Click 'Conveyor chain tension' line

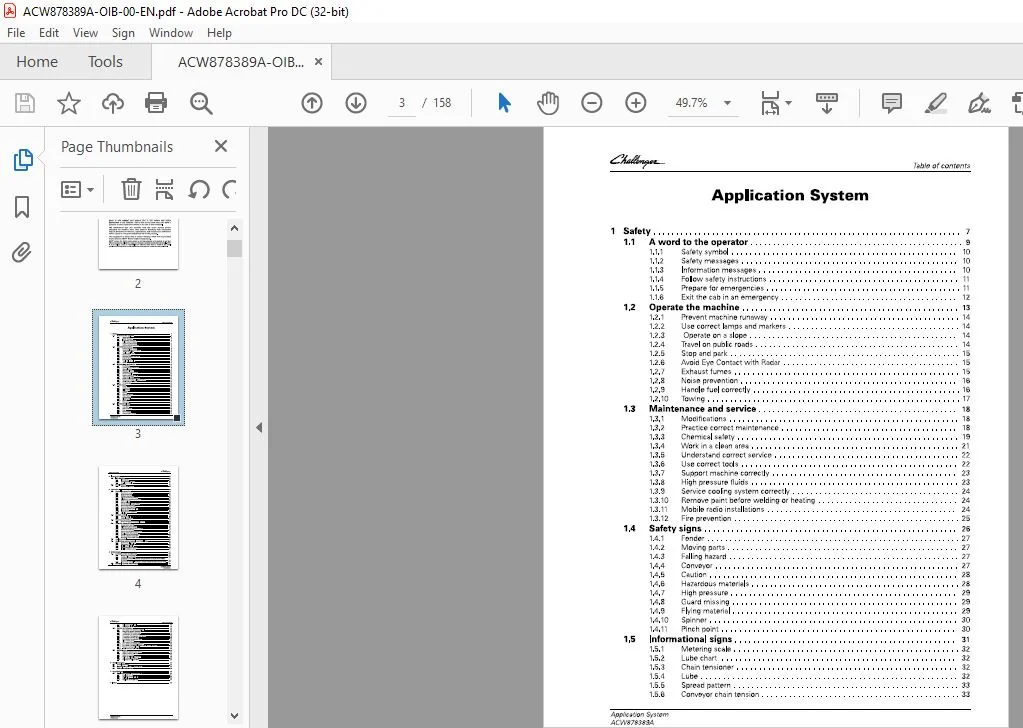pos(720,695)
